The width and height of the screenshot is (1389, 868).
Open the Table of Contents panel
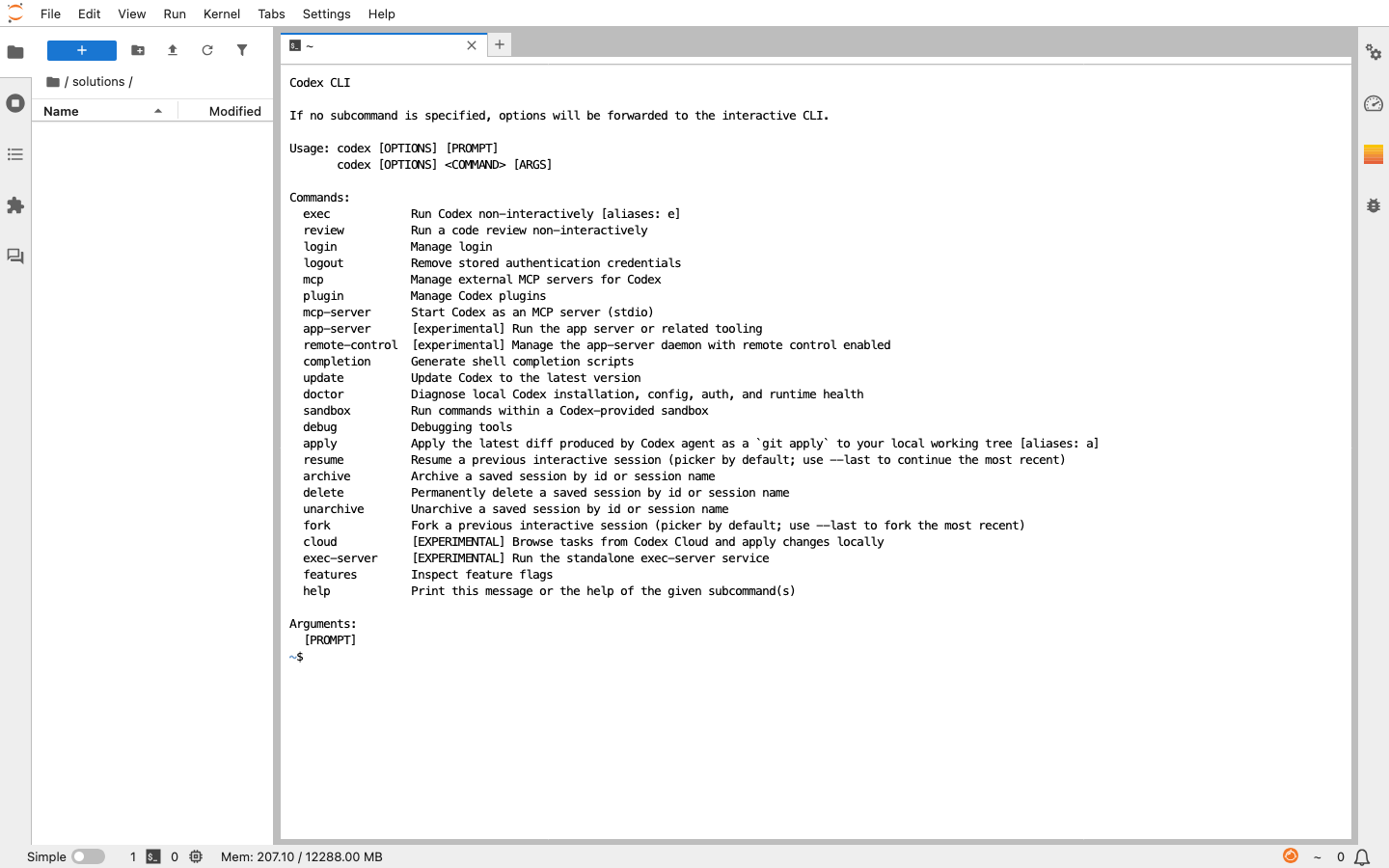(x=15, y=154)
